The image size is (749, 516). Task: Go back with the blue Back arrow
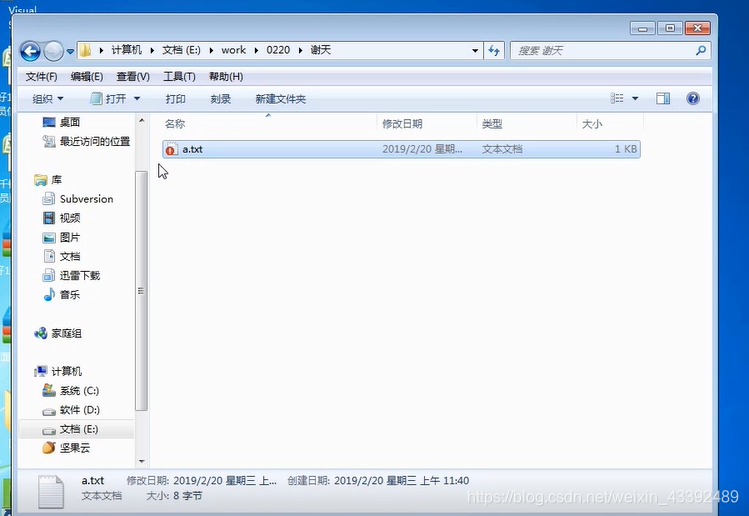(30, 51)
